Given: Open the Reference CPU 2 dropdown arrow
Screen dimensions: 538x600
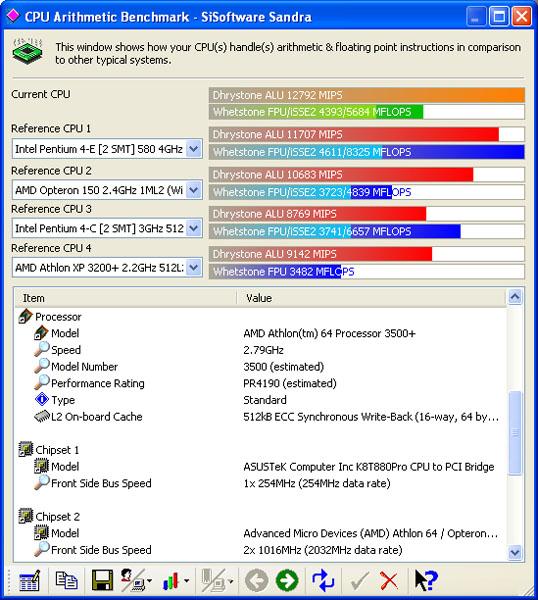Looking at the screenshot, I should coord(194,190).
